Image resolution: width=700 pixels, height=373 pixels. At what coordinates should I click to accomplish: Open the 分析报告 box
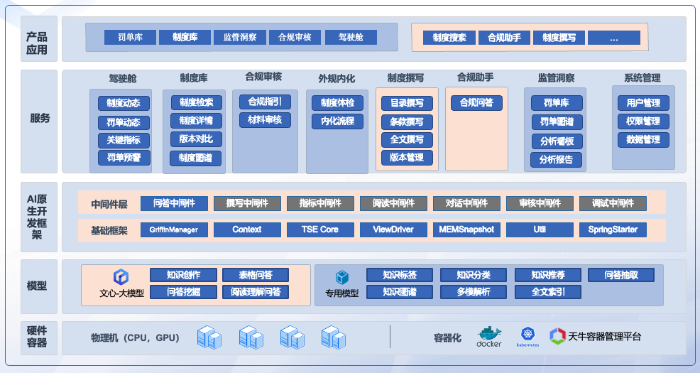[x=556, y=160]
